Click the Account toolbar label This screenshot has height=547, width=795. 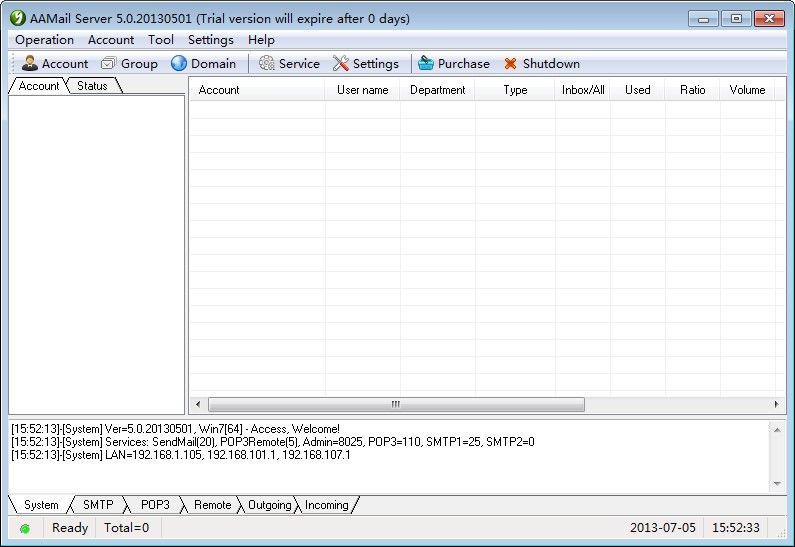coord(65,63)
